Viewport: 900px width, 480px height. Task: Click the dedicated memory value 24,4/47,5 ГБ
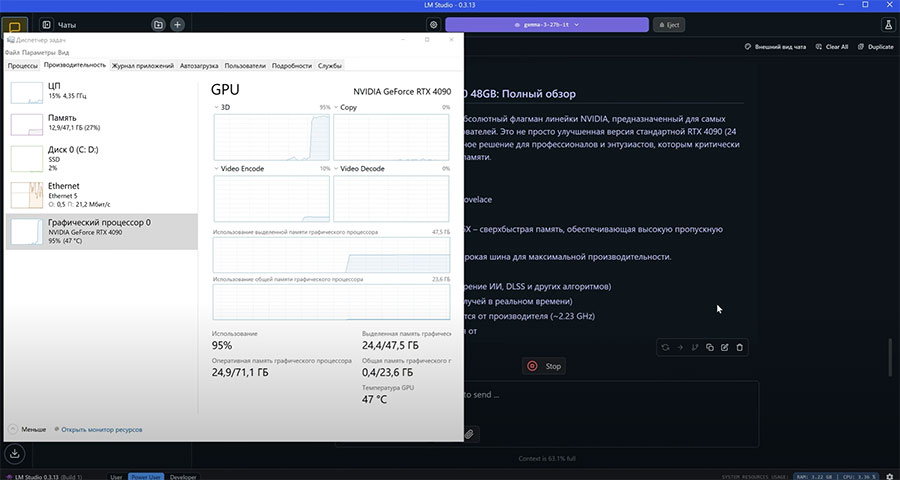pyautogui.click(x=390, y=345)
